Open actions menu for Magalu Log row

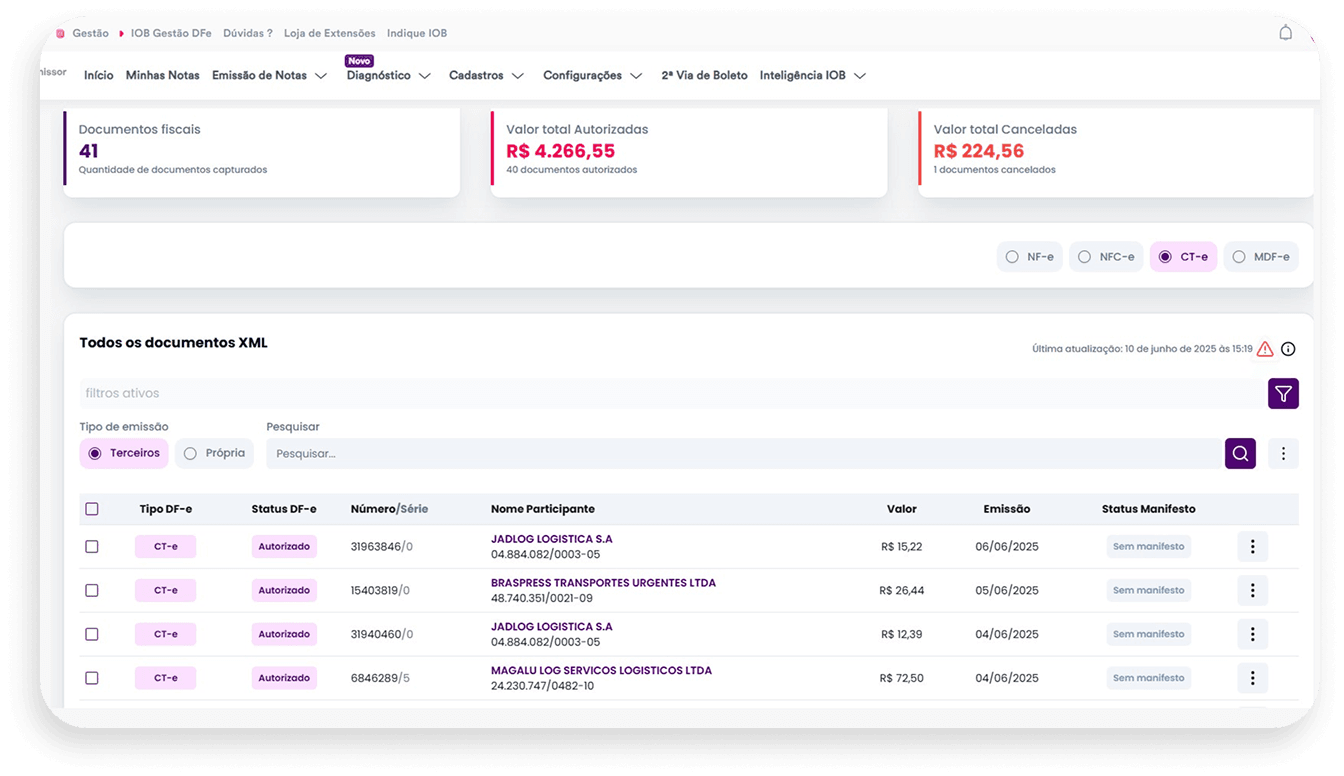pos(1252,679)
